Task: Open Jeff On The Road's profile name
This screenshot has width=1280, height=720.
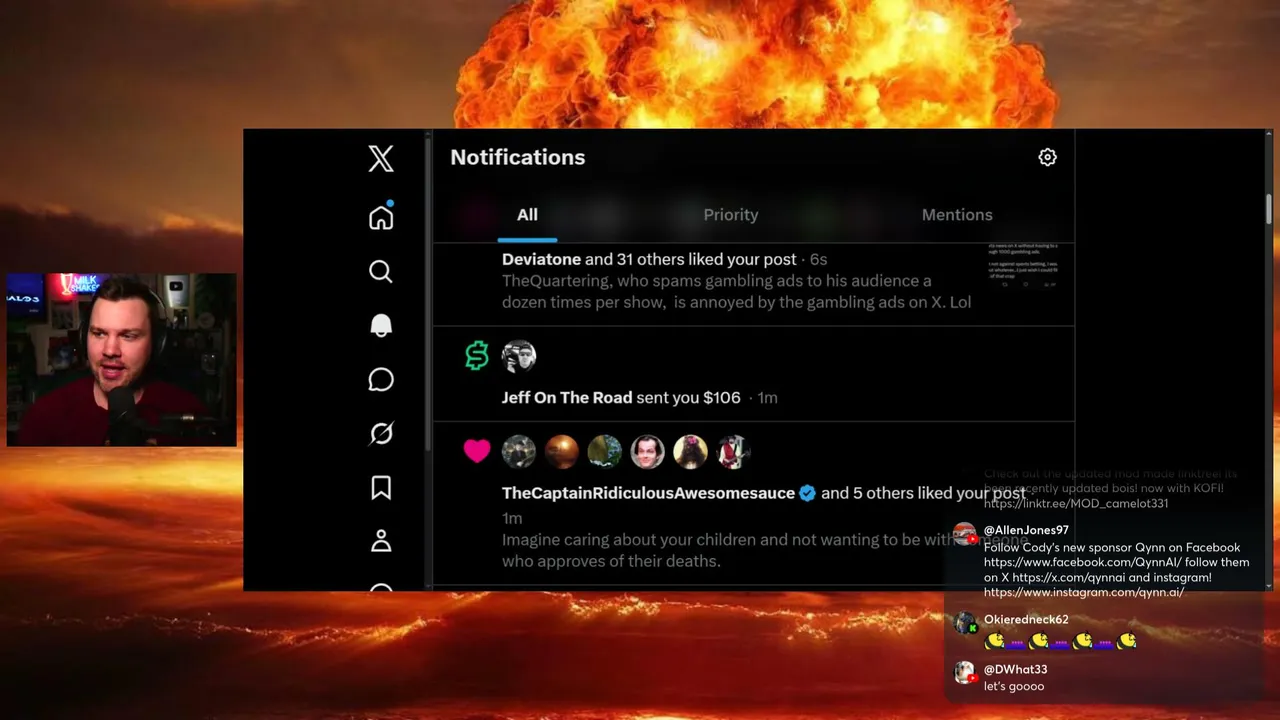Action: click(x=567, y=397)
